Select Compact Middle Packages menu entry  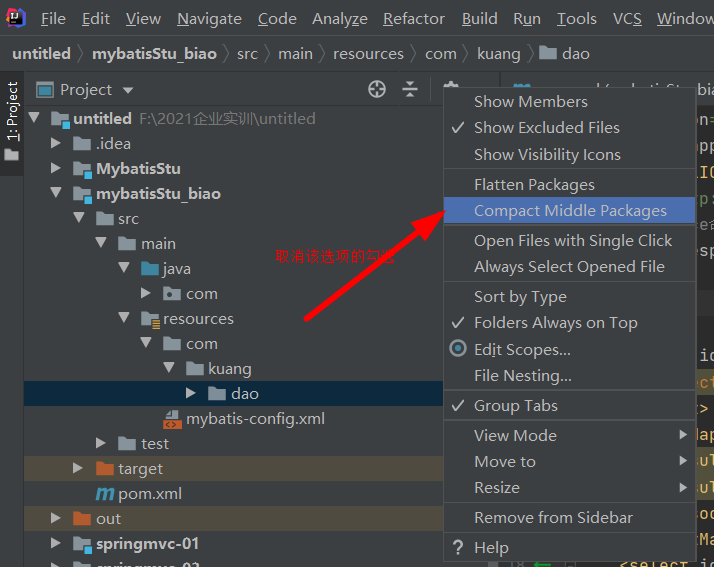click(569, 211)
